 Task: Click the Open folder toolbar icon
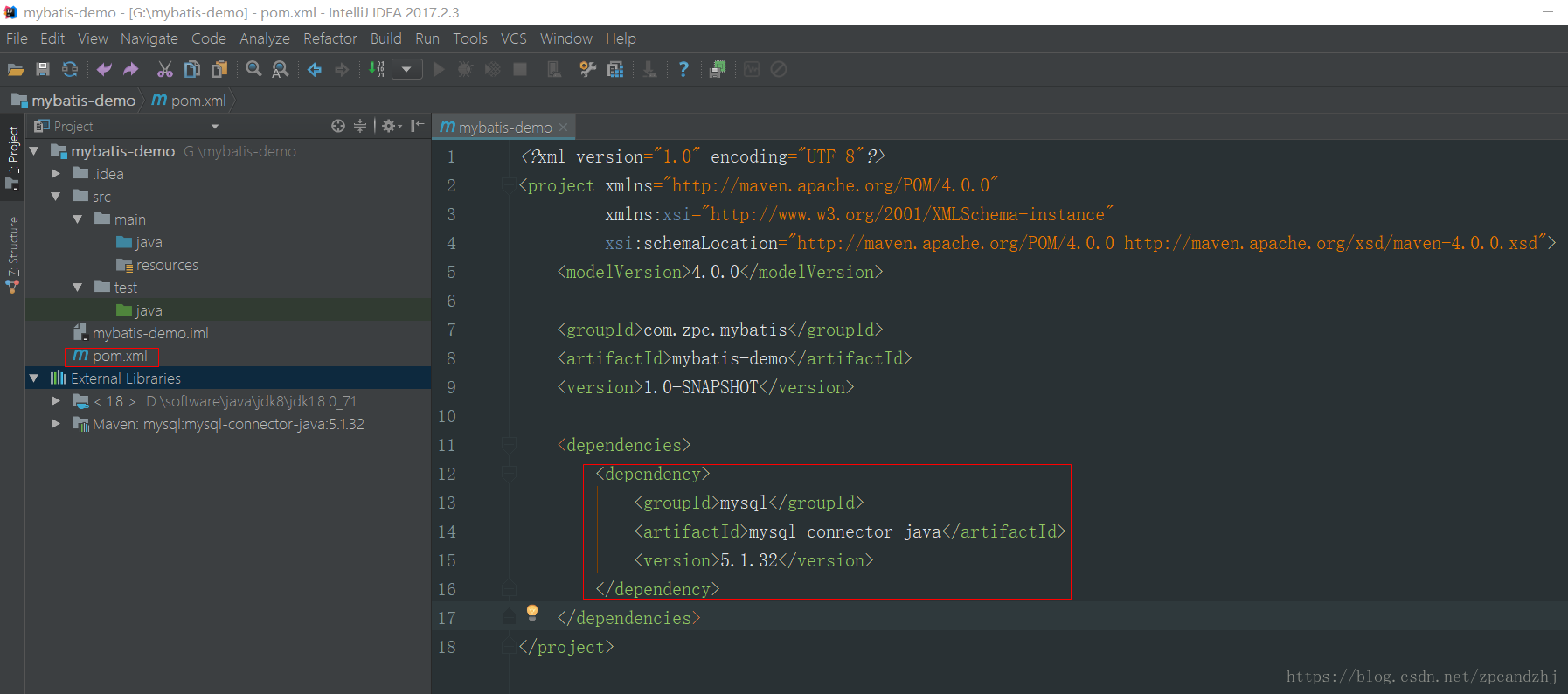[x=16, y=70]
